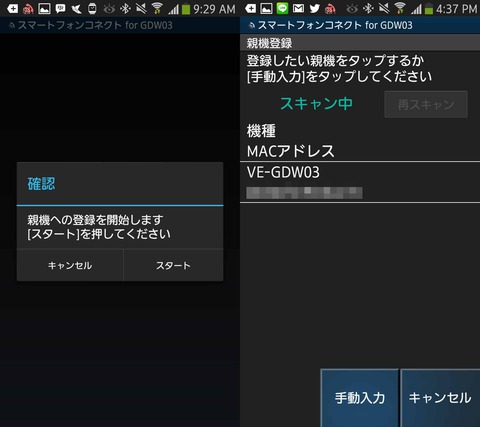The width and height of the screenshot is (480, 427).
Task: Tap the app icon in right title bar
Action: tap(252, 25)
